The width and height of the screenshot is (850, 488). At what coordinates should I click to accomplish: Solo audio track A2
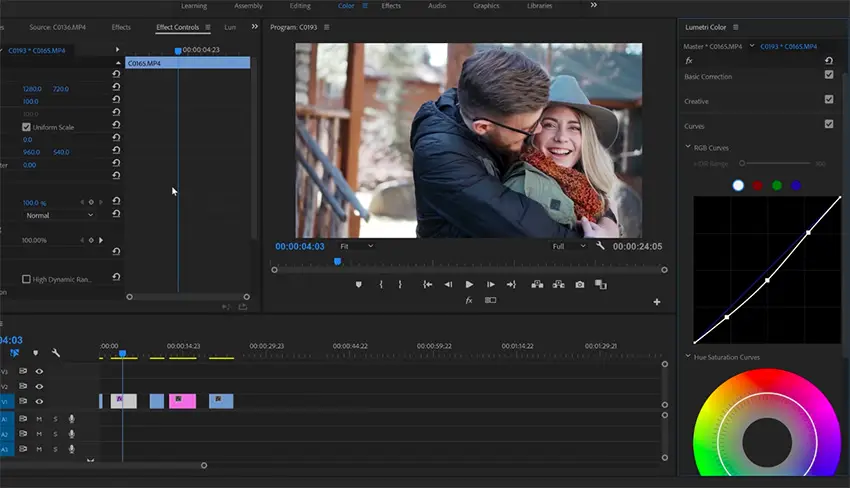pyautogui.click(x=55, y=434)
